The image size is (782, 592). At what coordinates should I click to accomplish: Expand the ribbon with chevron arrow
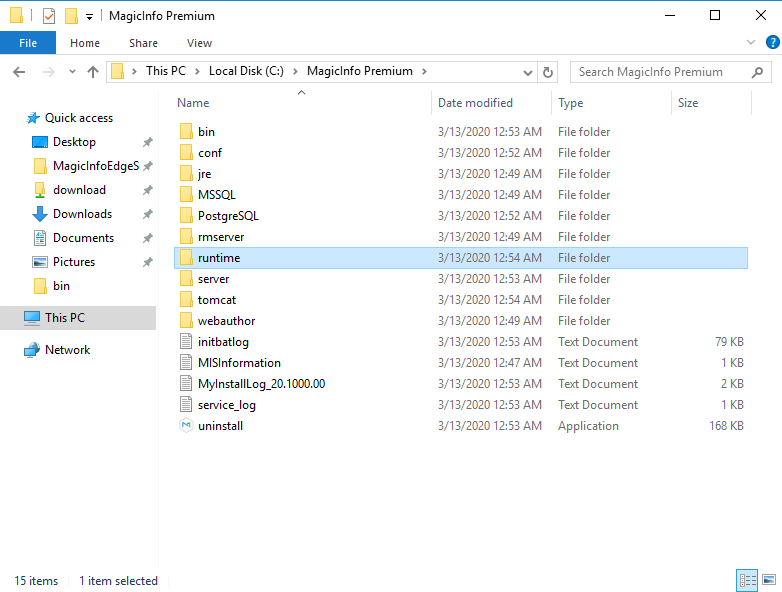[x=751, y=42]
